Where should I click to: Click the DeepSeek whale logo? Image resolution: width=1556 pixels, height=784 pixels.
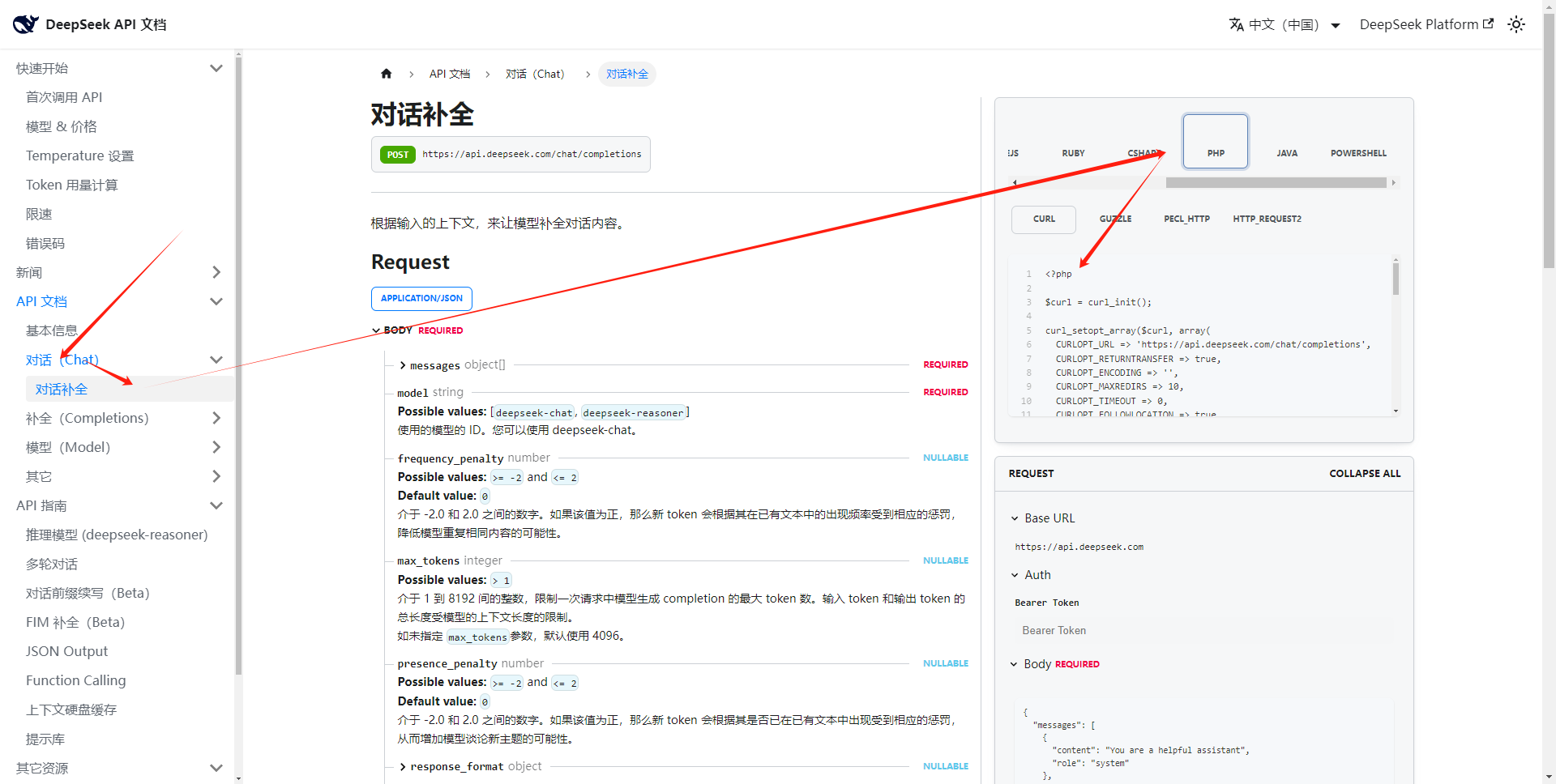(25, 24)
